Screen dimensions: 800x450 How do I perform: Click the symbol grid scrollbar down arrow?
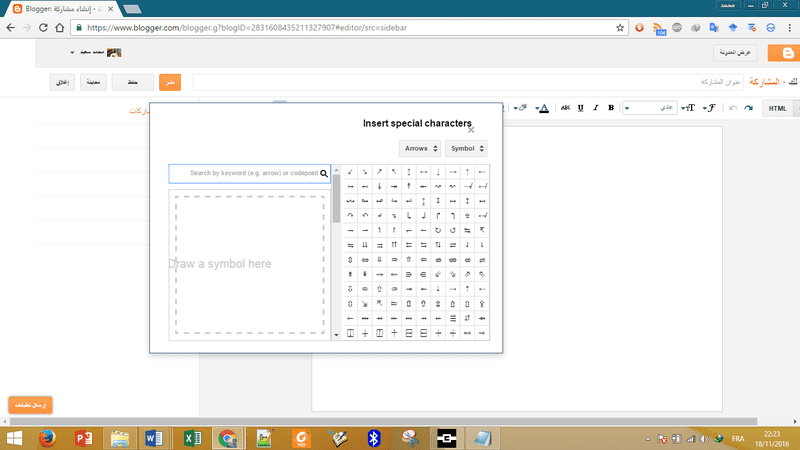click(x=337, y=333)
